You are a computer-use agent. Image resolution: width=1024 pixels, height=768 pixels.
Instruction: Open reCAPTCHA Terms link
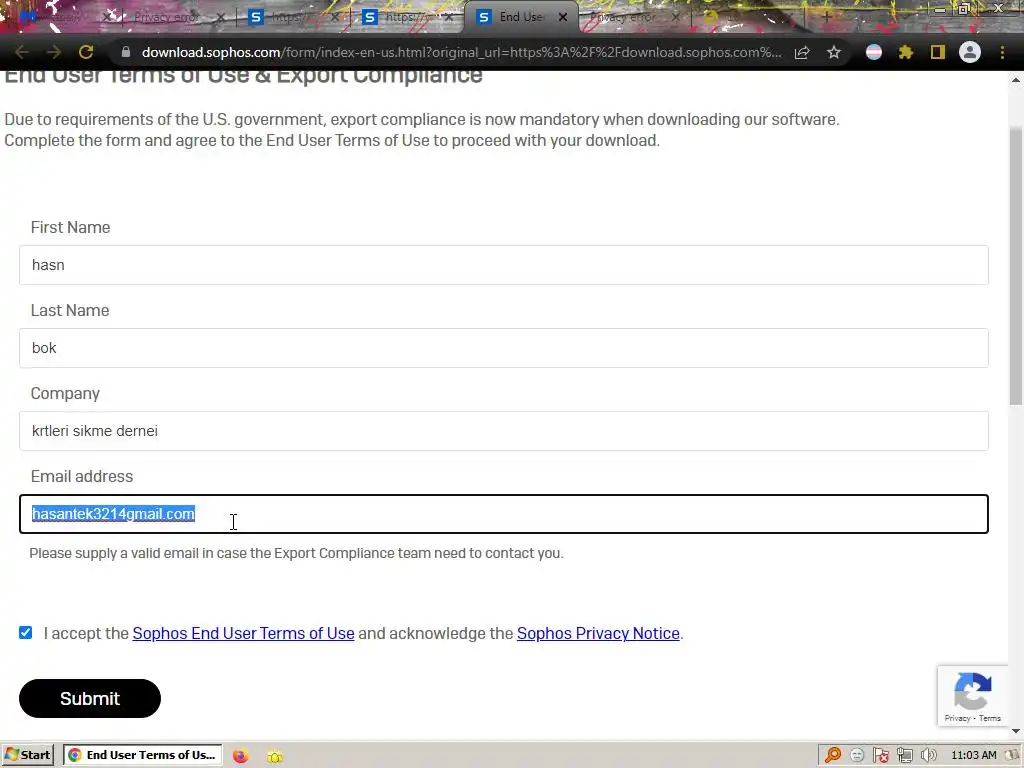pyautogui.click(x=990, y=718)
